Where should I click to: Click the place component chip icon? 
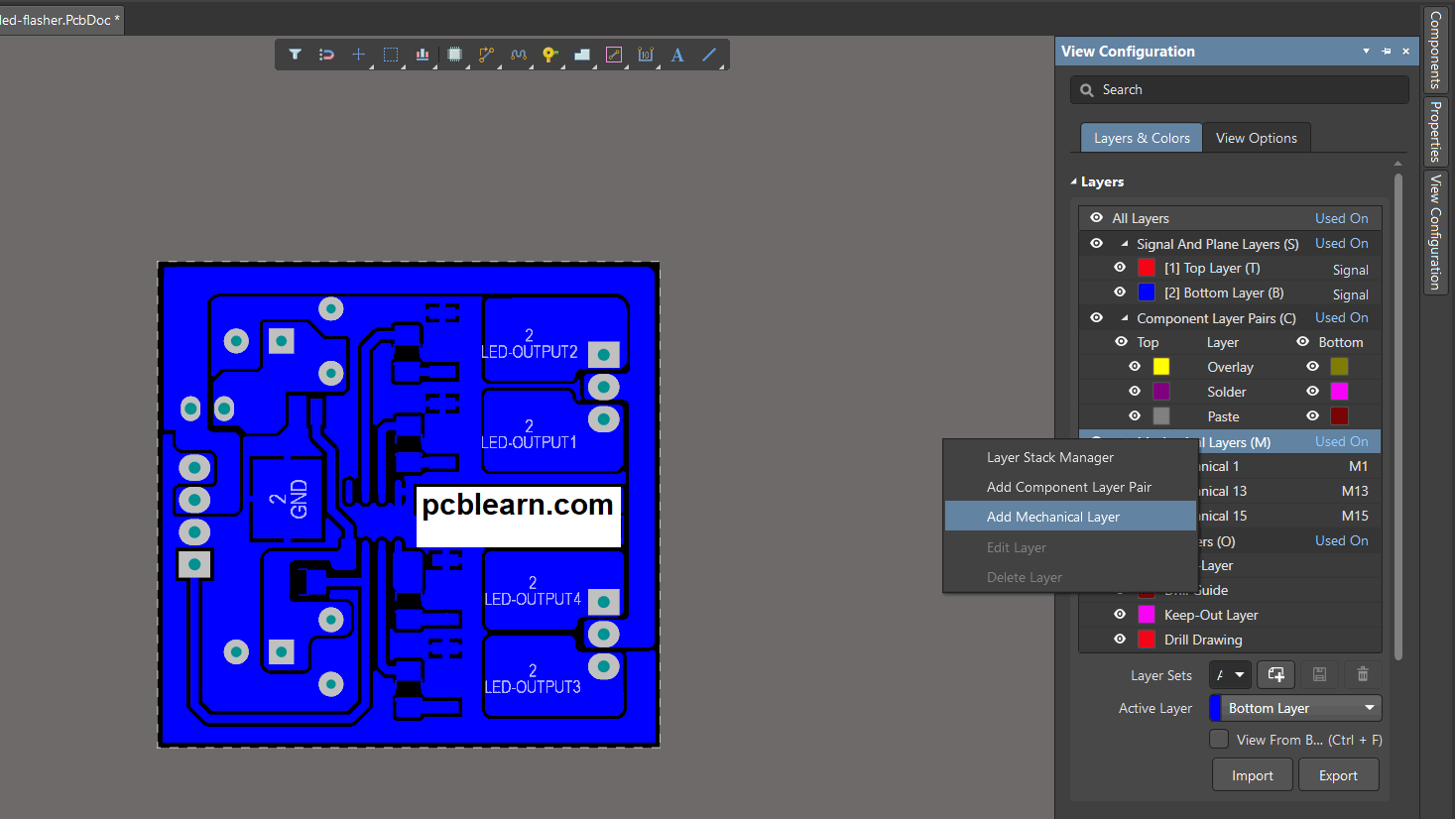pyautogui.click(x=454, y=55)
